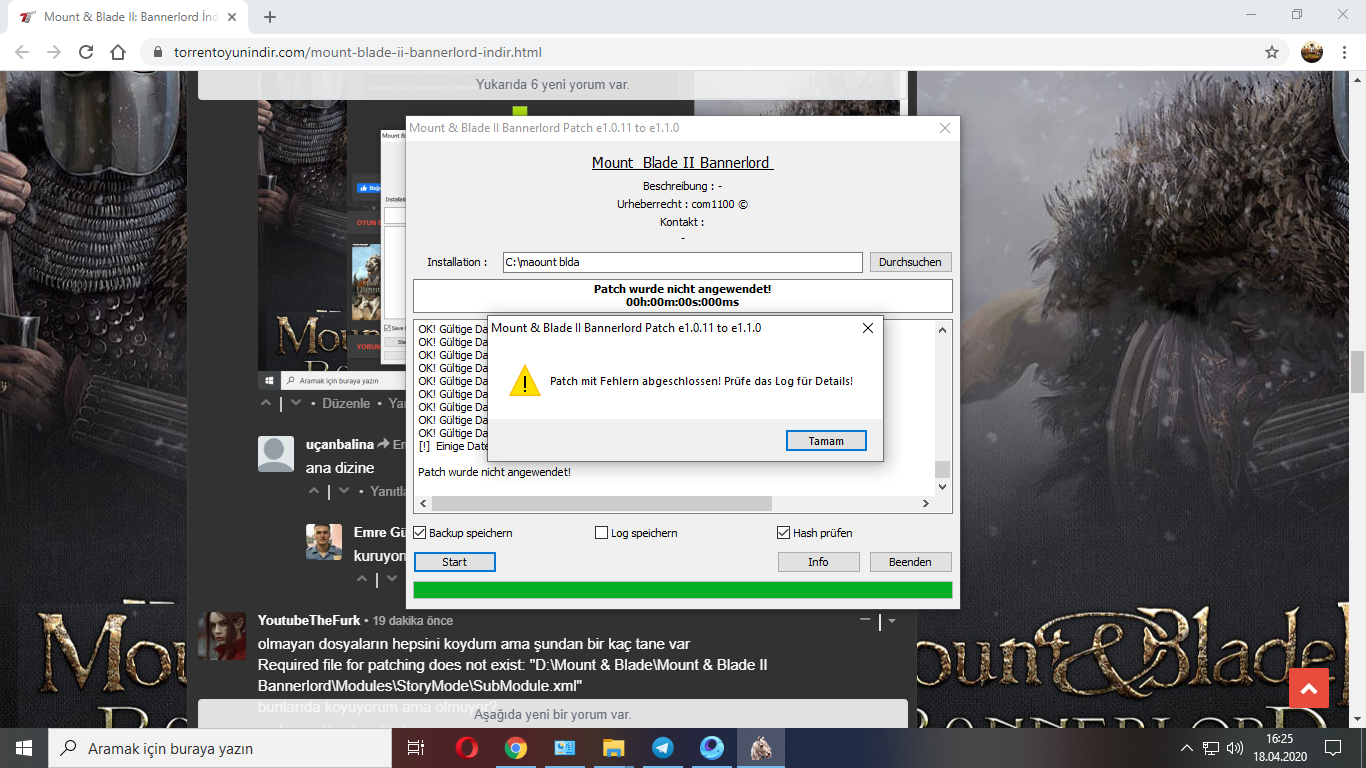
Task: Click the web page vertical scrollbar thumb
Action: pos(1357,372)
